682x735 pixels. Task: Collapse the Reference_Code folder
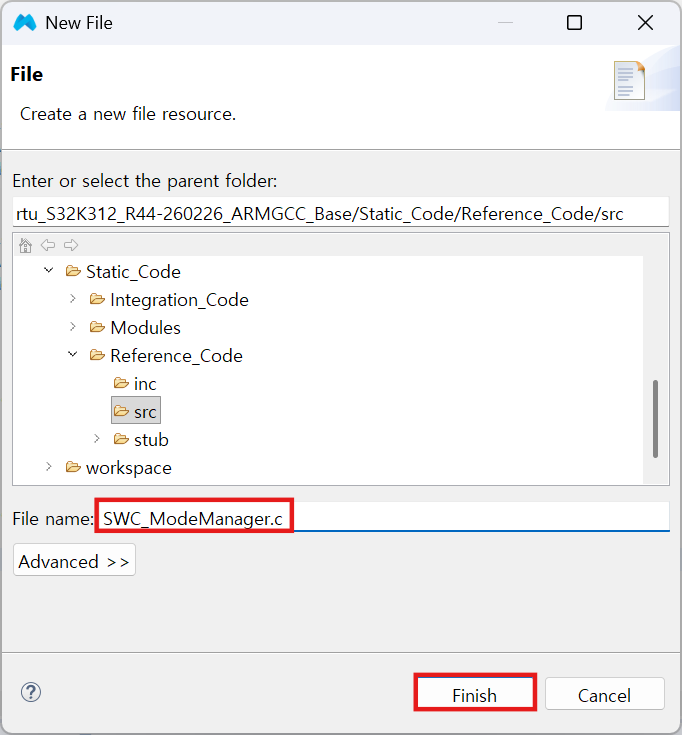pyautogui.click(x=73, y=354)
